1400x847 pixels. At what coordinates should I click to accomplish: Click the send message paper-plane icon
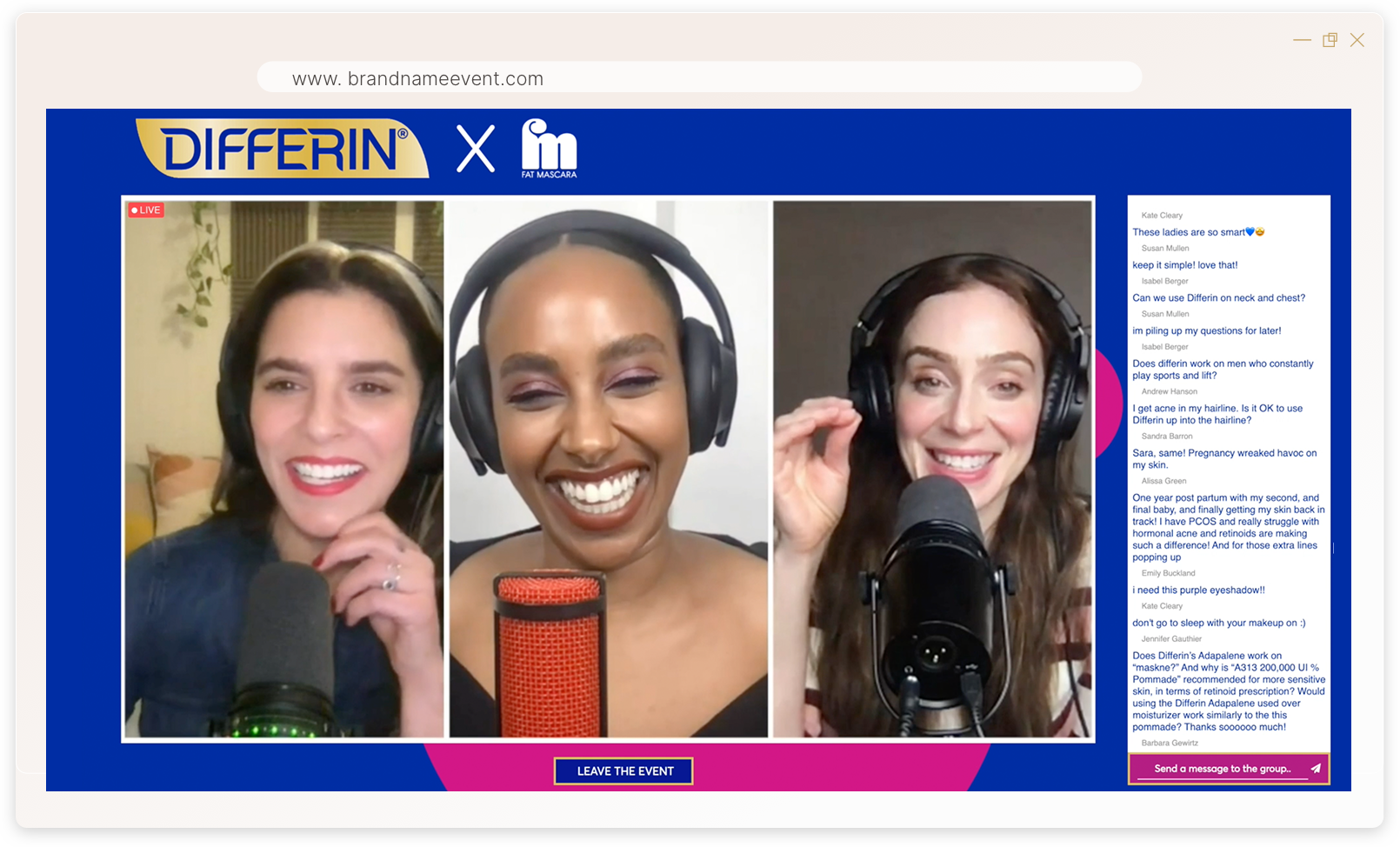(x=1316, y=769)
